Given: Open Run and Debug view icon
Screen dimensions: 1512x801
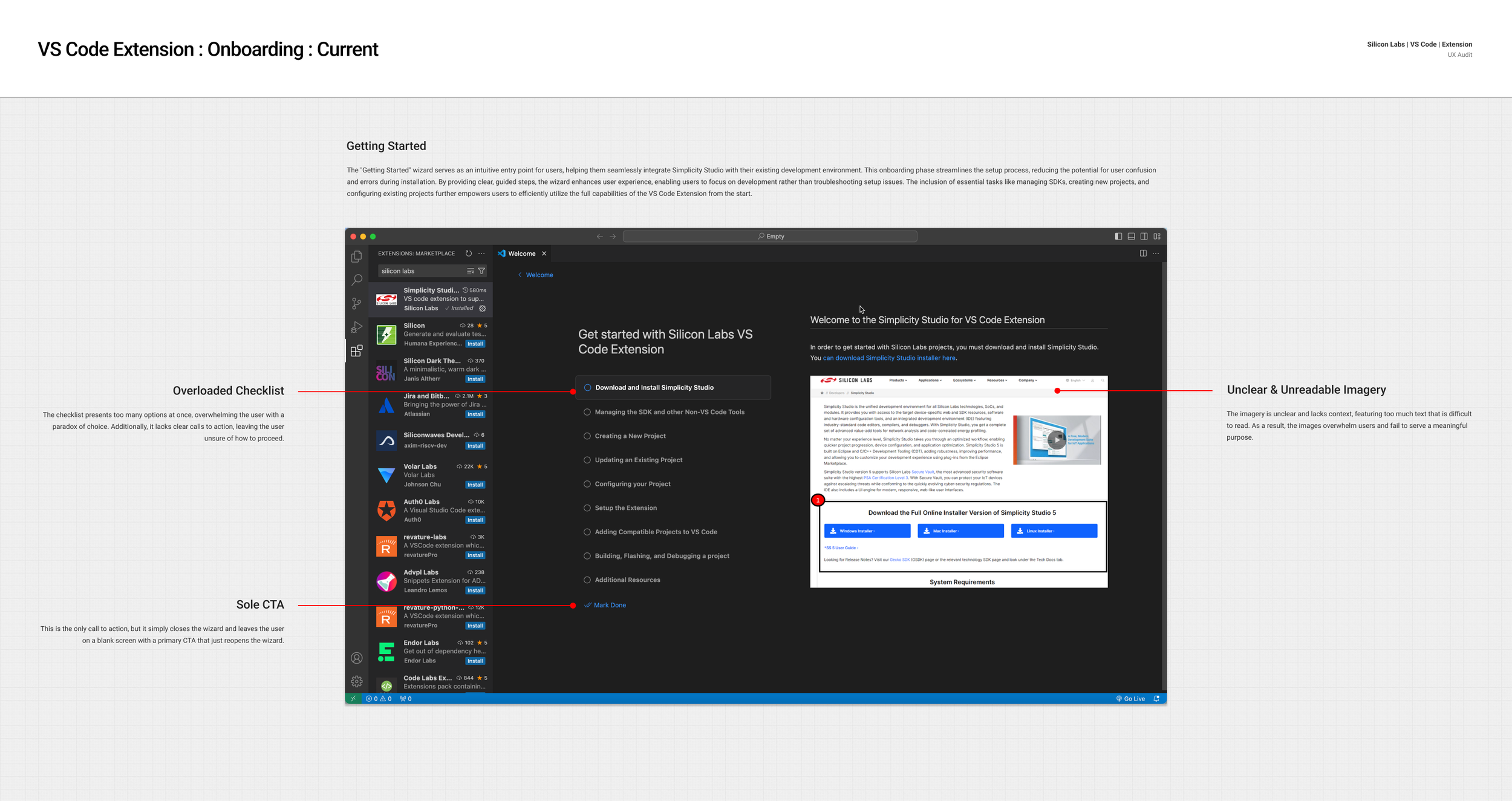Looking at the screenshot, I should click(x=357, y=327).
